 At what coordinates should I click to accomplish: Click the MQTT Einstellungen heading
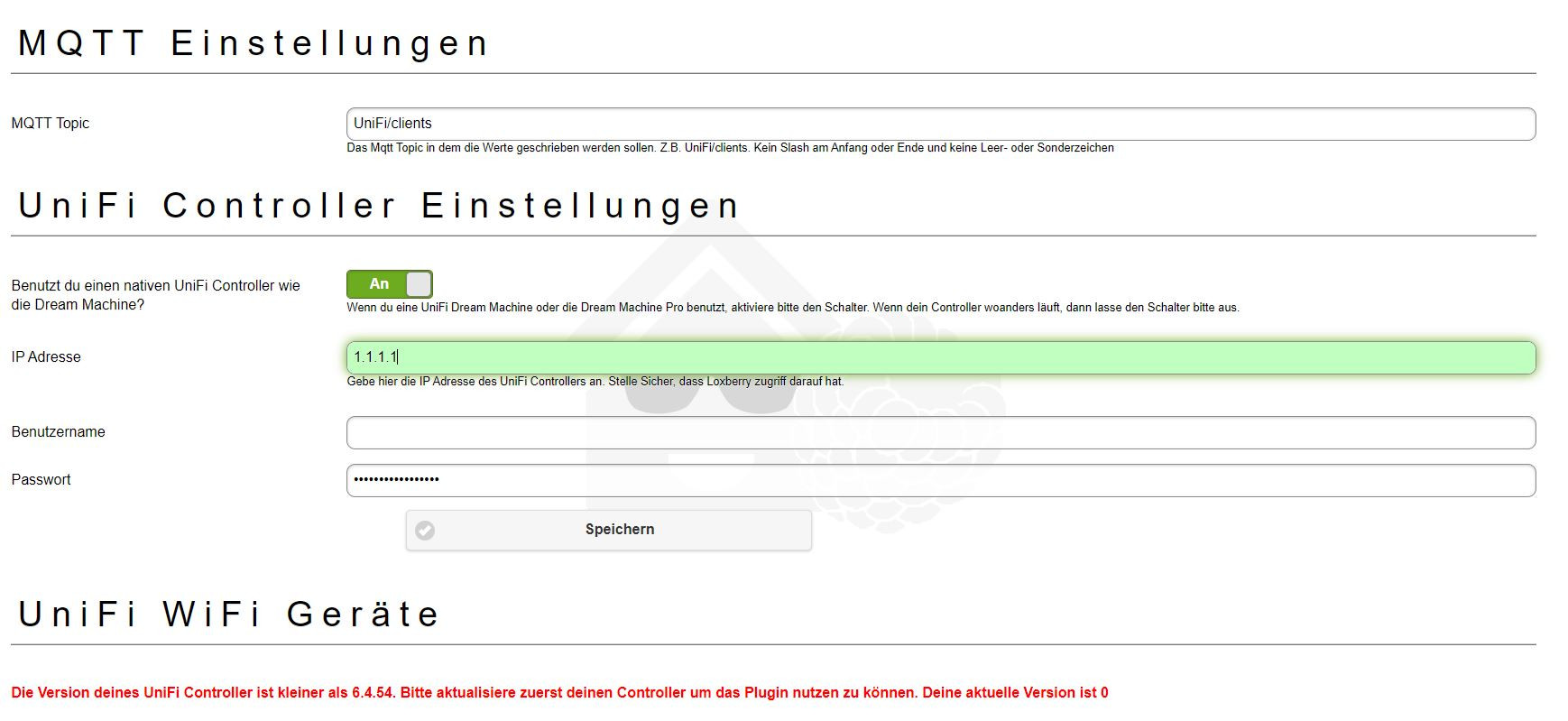click(x=254, y=43)
